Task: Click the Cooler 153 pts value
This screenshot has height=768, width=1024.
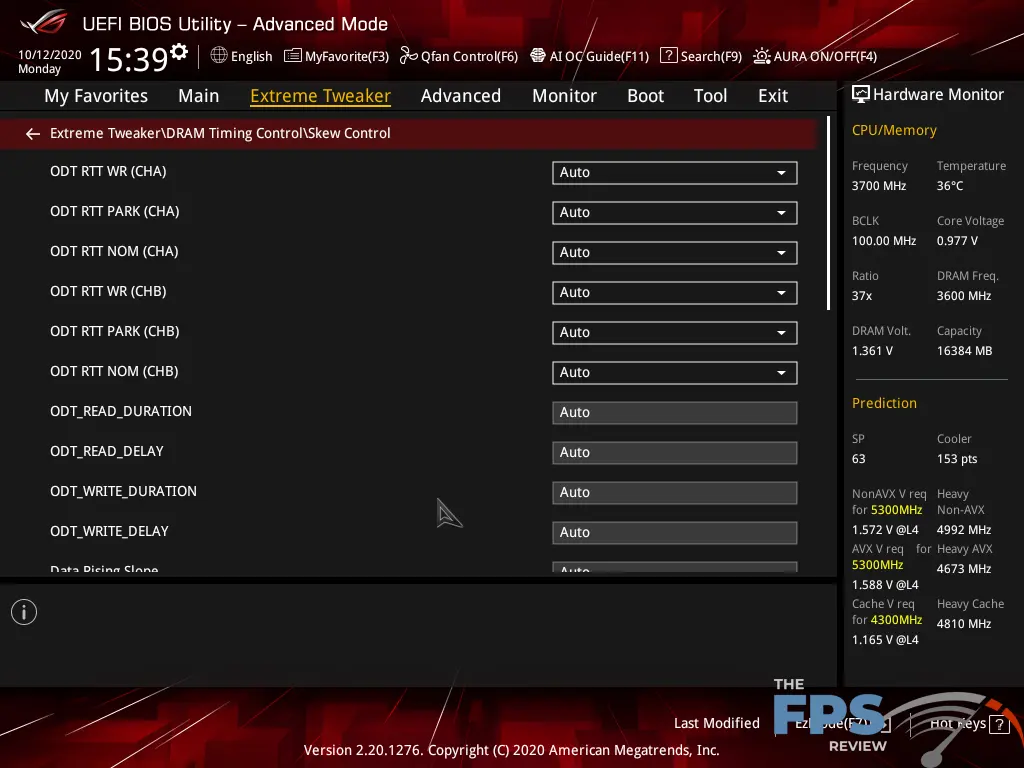Action: [957, 459]
